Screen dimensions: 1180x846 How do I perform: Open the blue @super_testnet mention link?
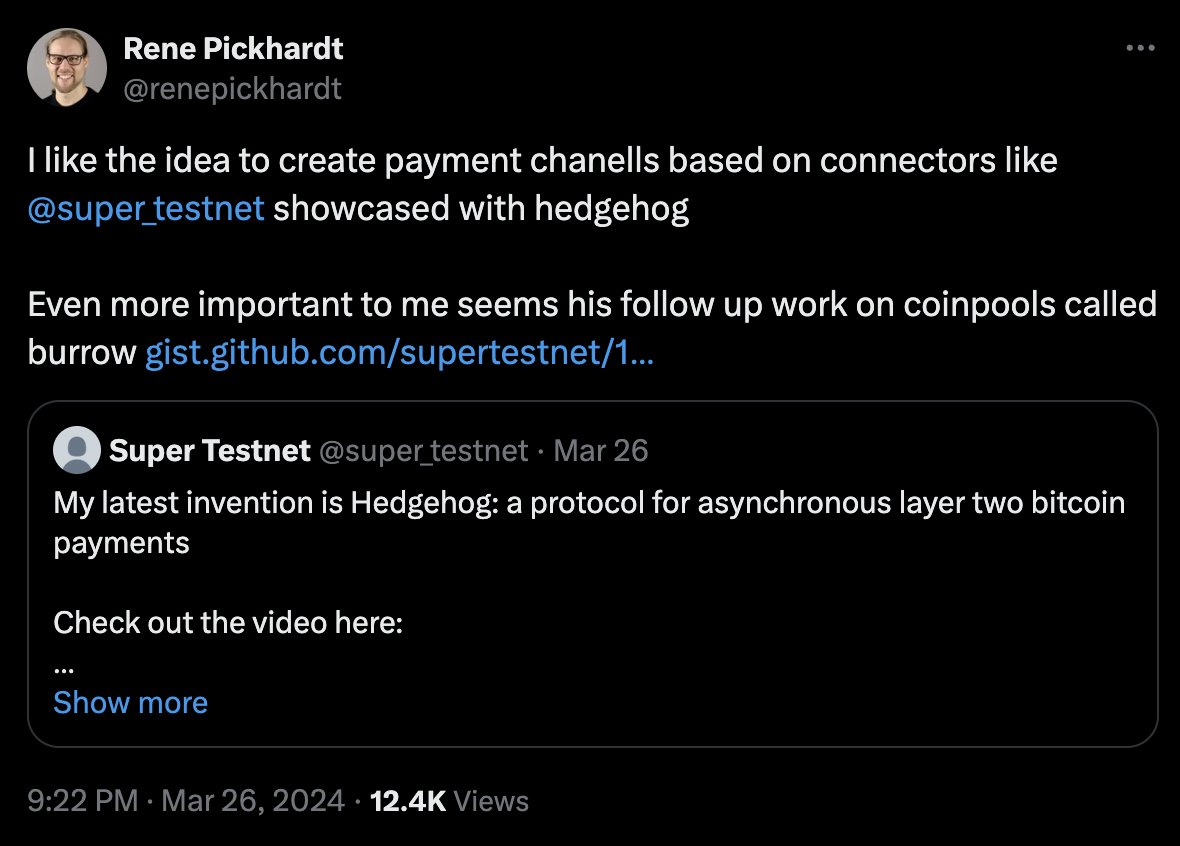[146, 209]
